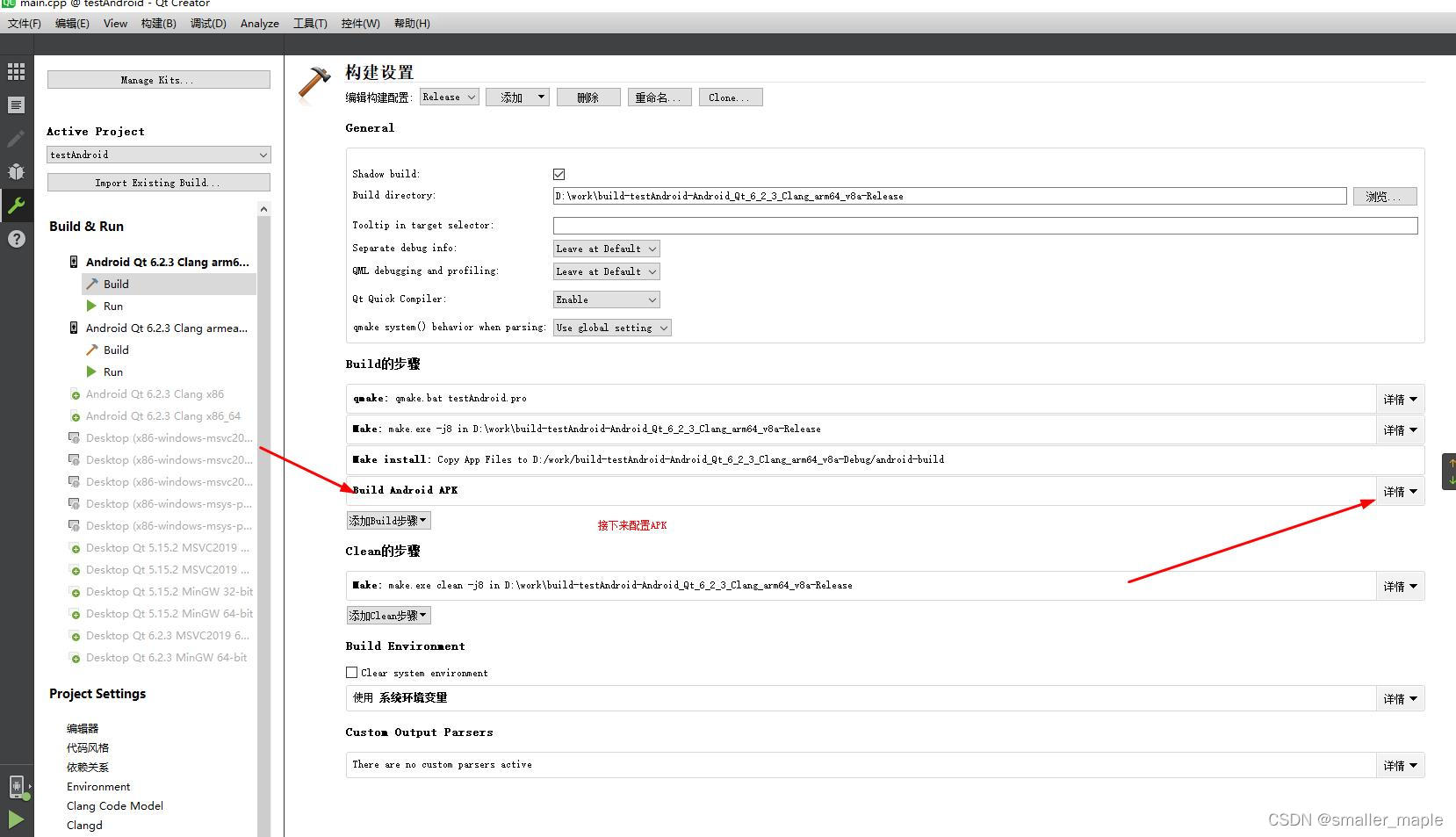Enable Android Qt 6.2.3 Clang x86 kit plus icon
1456x837 pixels.
point(75,394)
